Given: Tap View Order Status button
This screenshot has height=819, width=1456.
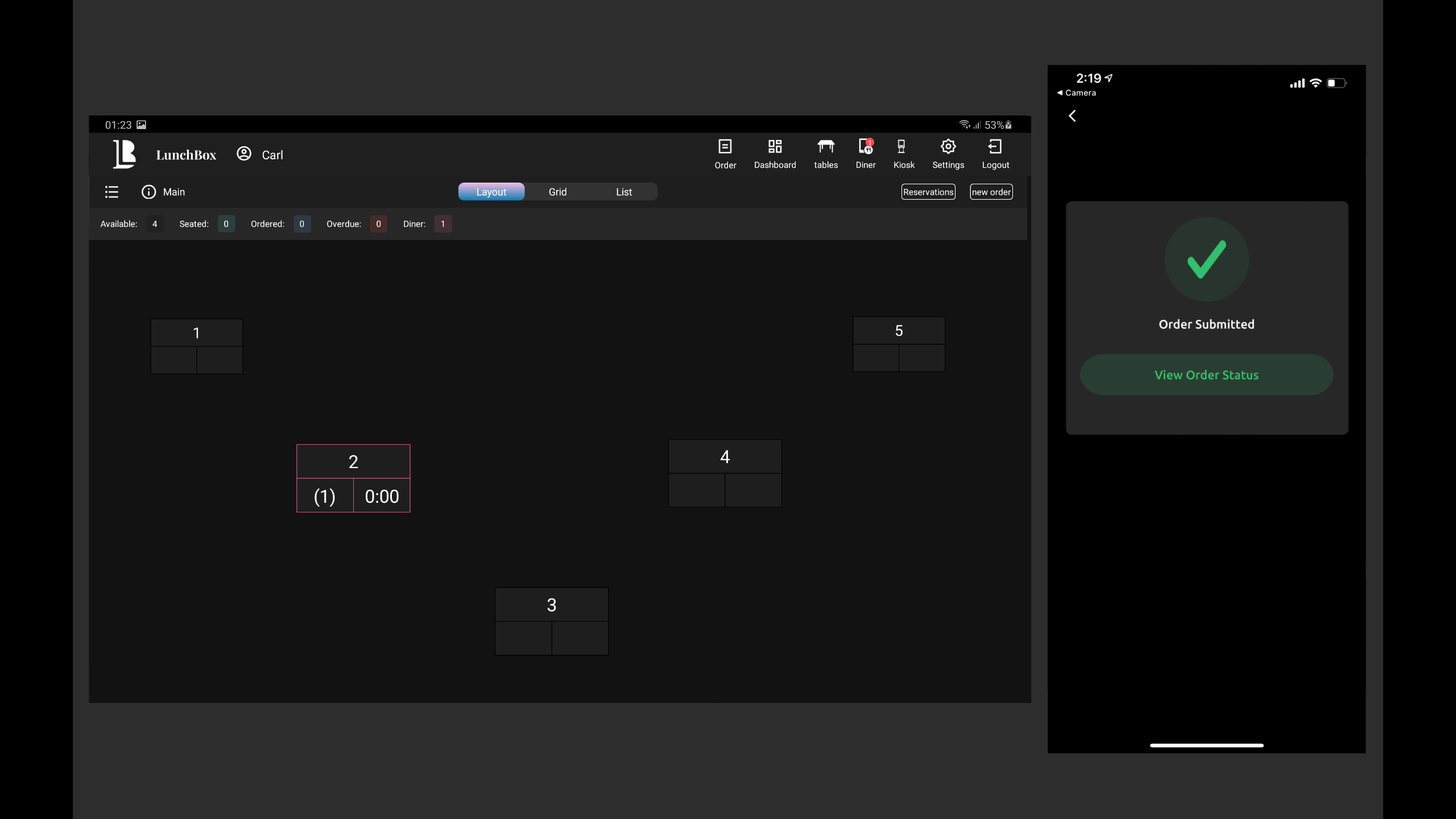Looking at the screenshot, I should pos(1206,375).
